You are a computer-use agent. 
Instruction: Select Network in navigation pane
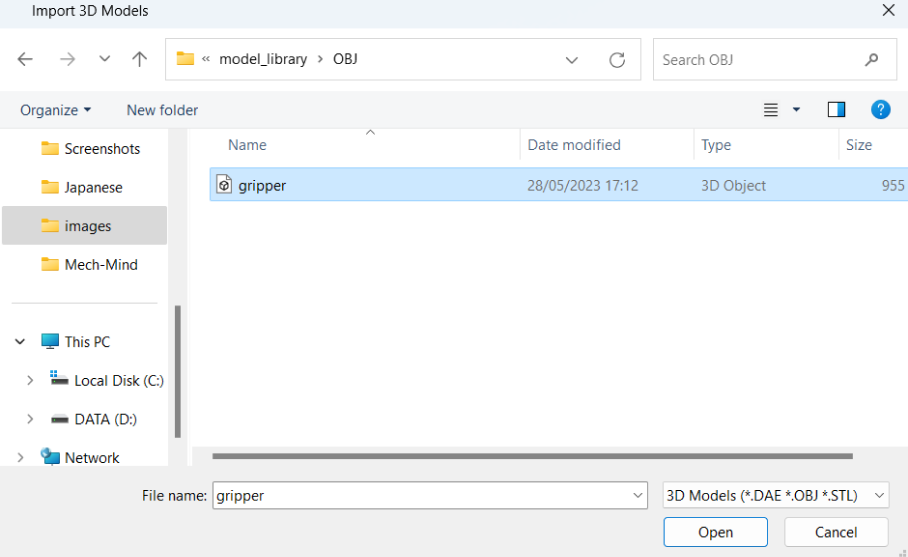click(80, 457)
